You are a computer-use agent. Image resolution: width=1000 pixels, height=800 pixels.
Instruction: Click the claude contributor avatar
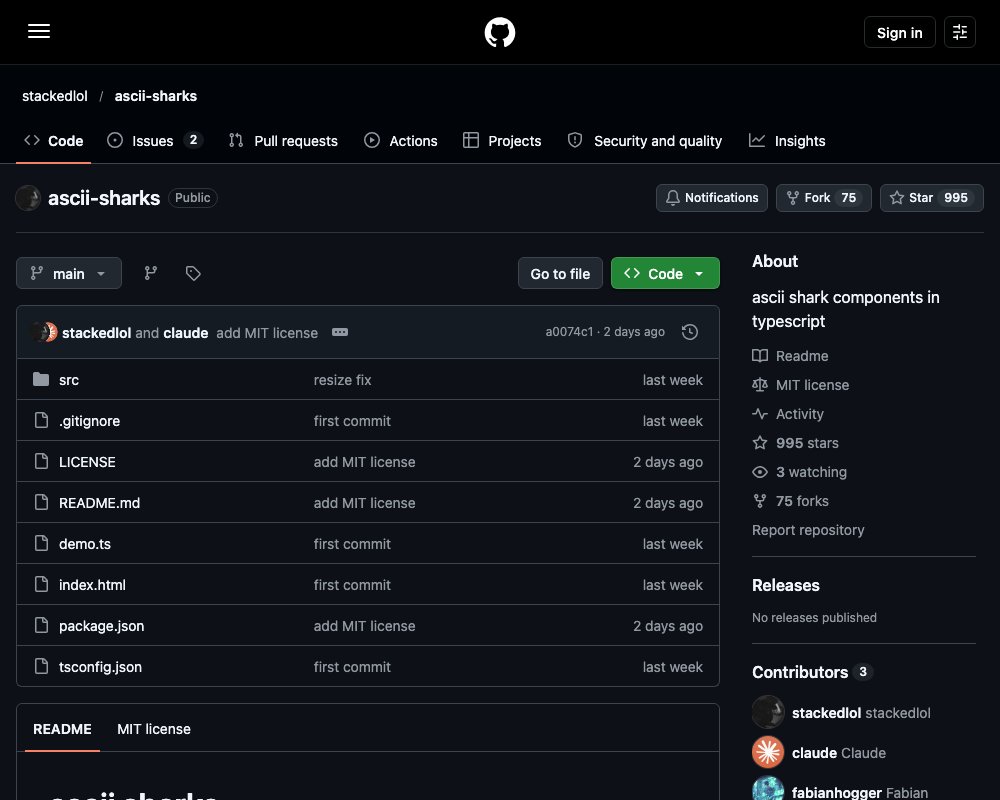(768, 752)
